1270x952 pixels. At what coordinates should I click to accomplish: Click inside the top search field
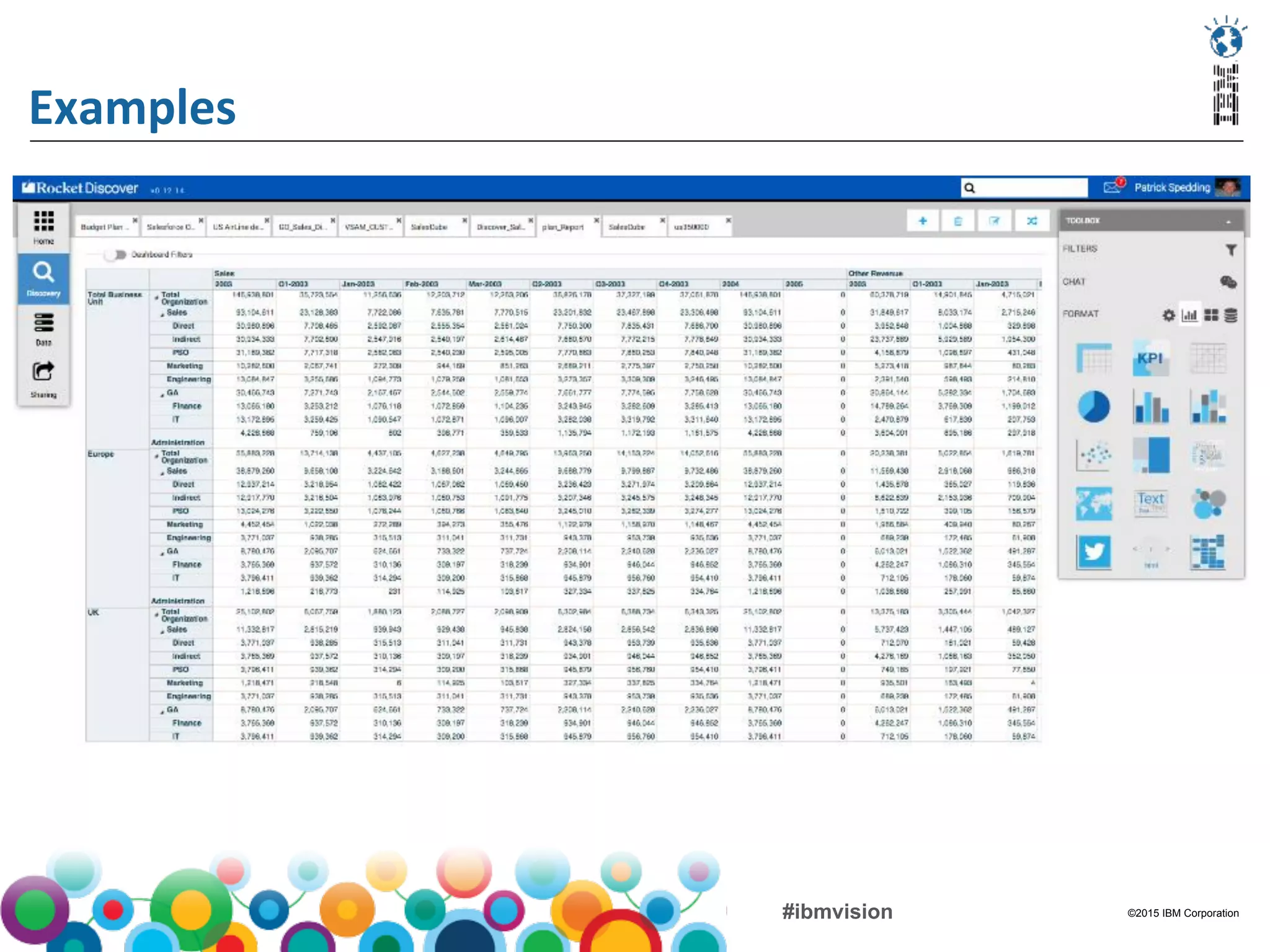[1024, 187]
